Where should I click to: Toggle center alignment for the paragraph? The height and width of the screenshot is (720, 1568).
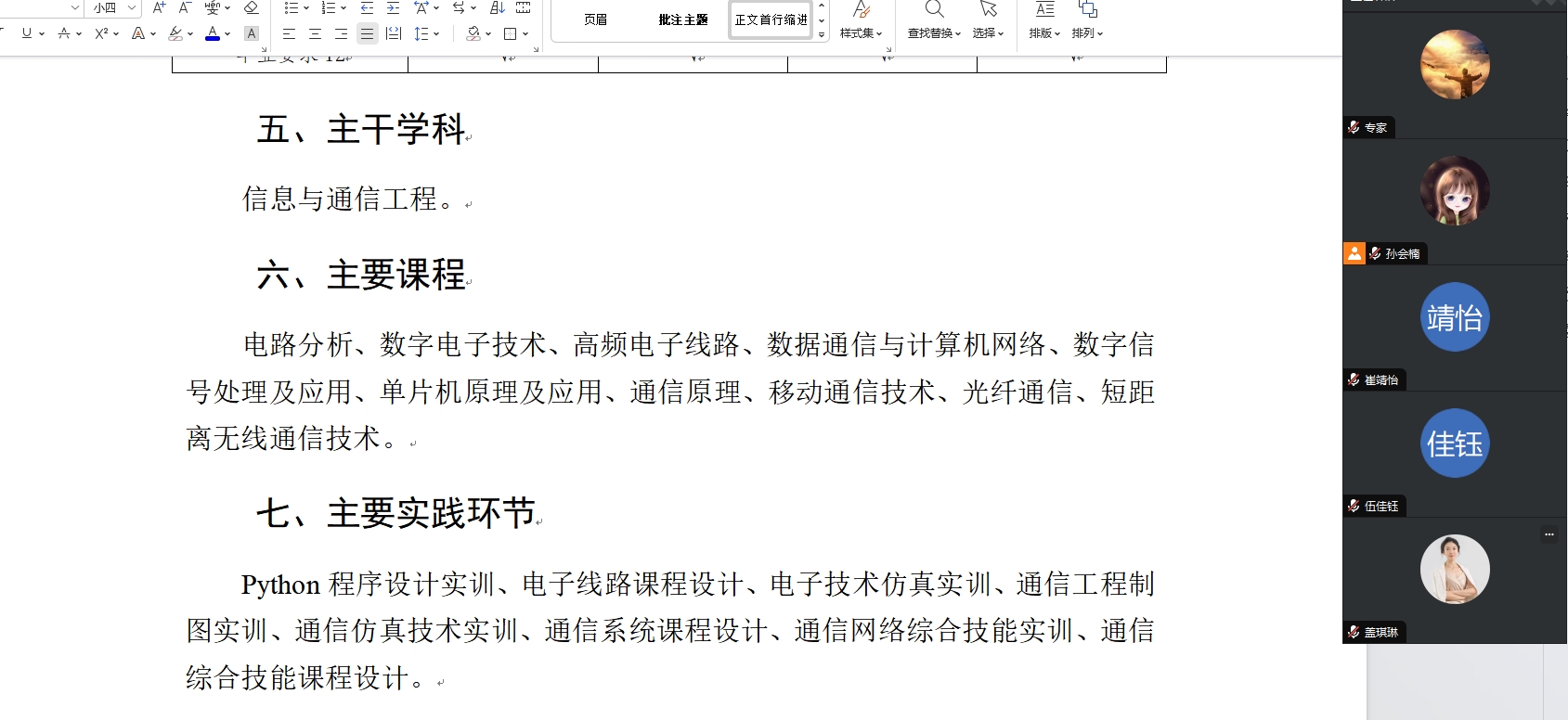(x=315, y=33)
